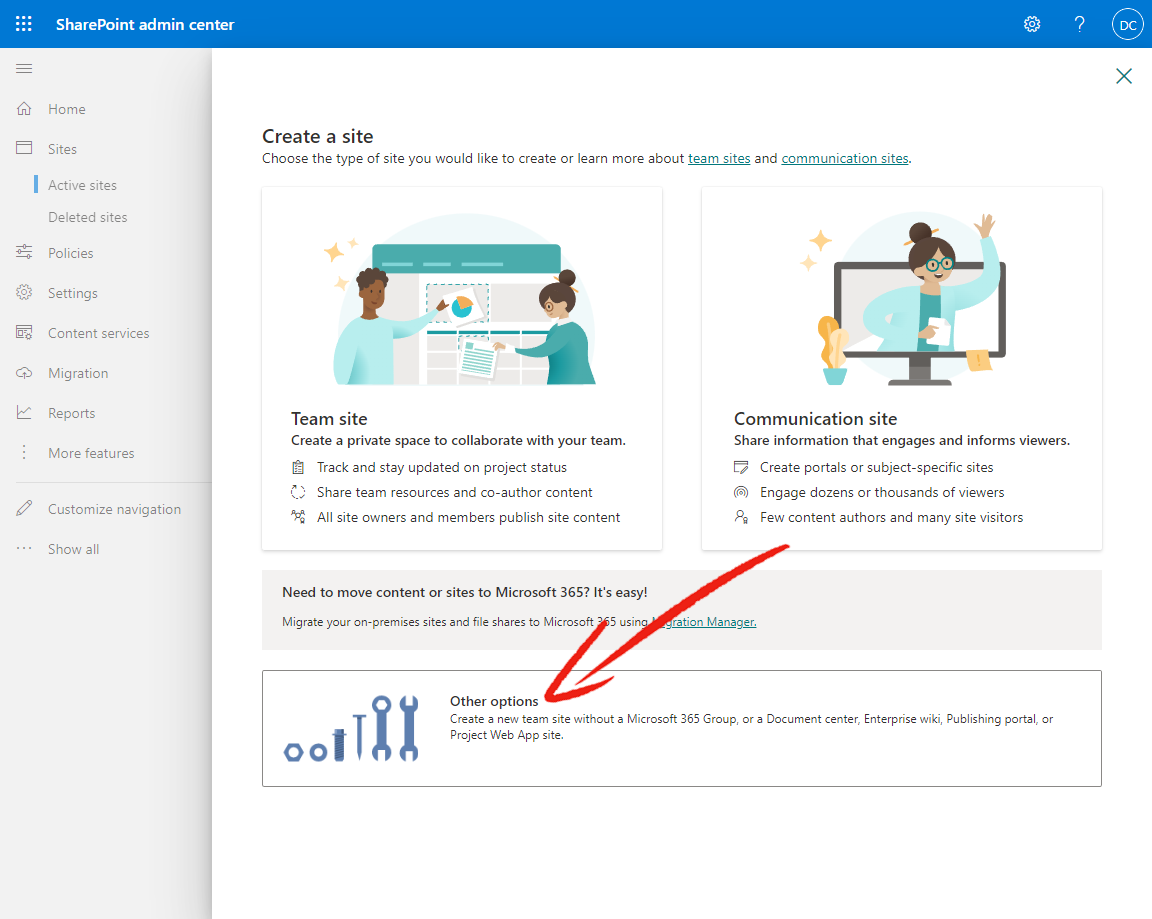Image resolution: width=1152 pixels, height=919 pixels.
Task: Choose the Other options tile
Action: point(682,728)
